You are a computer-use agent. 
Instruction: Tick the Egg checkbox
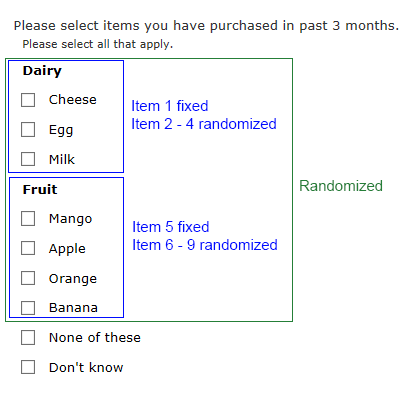point(28,130)
